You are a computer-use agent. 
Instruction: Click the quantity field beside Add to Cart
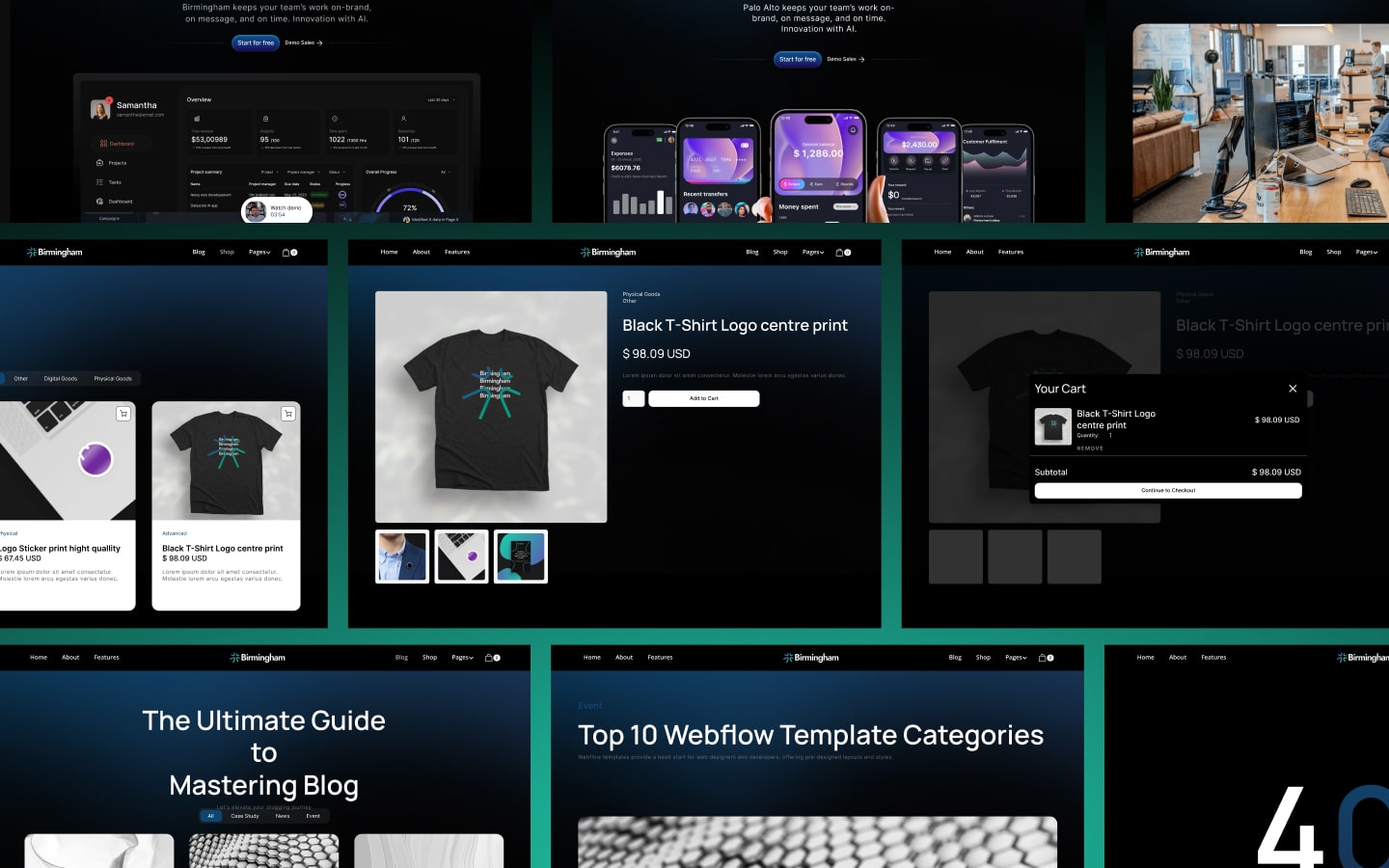(634, 398)
